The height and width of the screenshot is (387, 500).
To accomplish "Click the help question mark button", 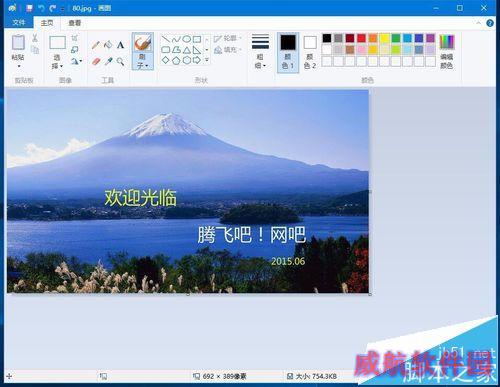I will 490,23.
